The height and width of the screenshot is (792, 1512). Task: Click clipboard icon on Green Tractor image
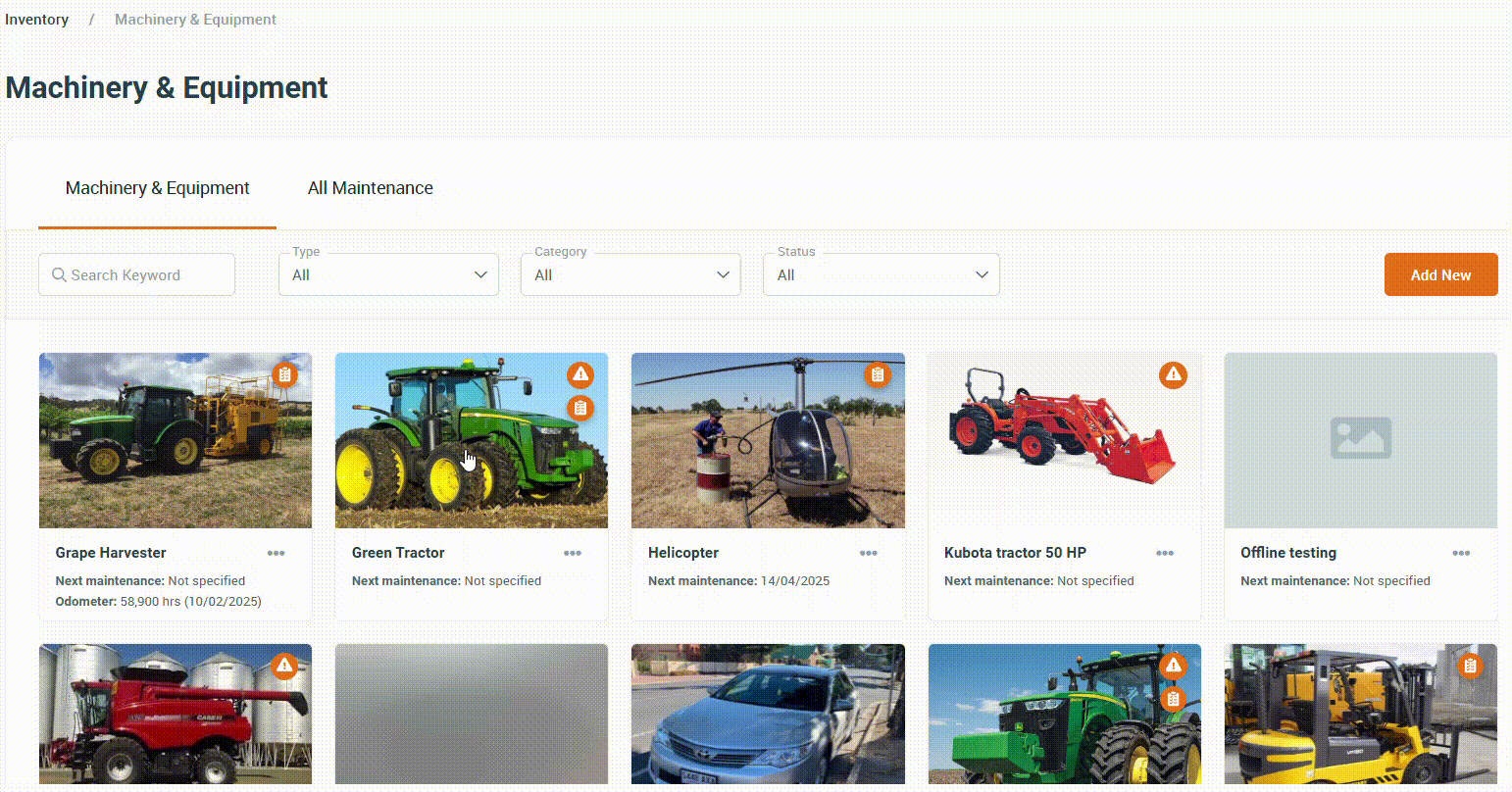tap(580, 408)
